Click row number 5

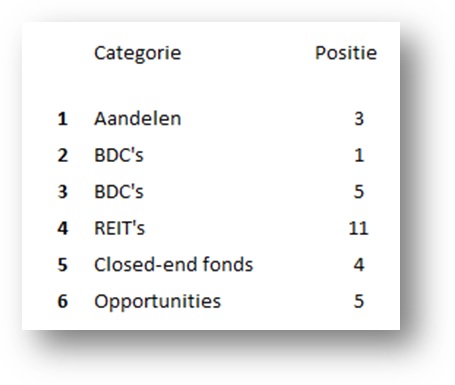(x=63, y=265)
